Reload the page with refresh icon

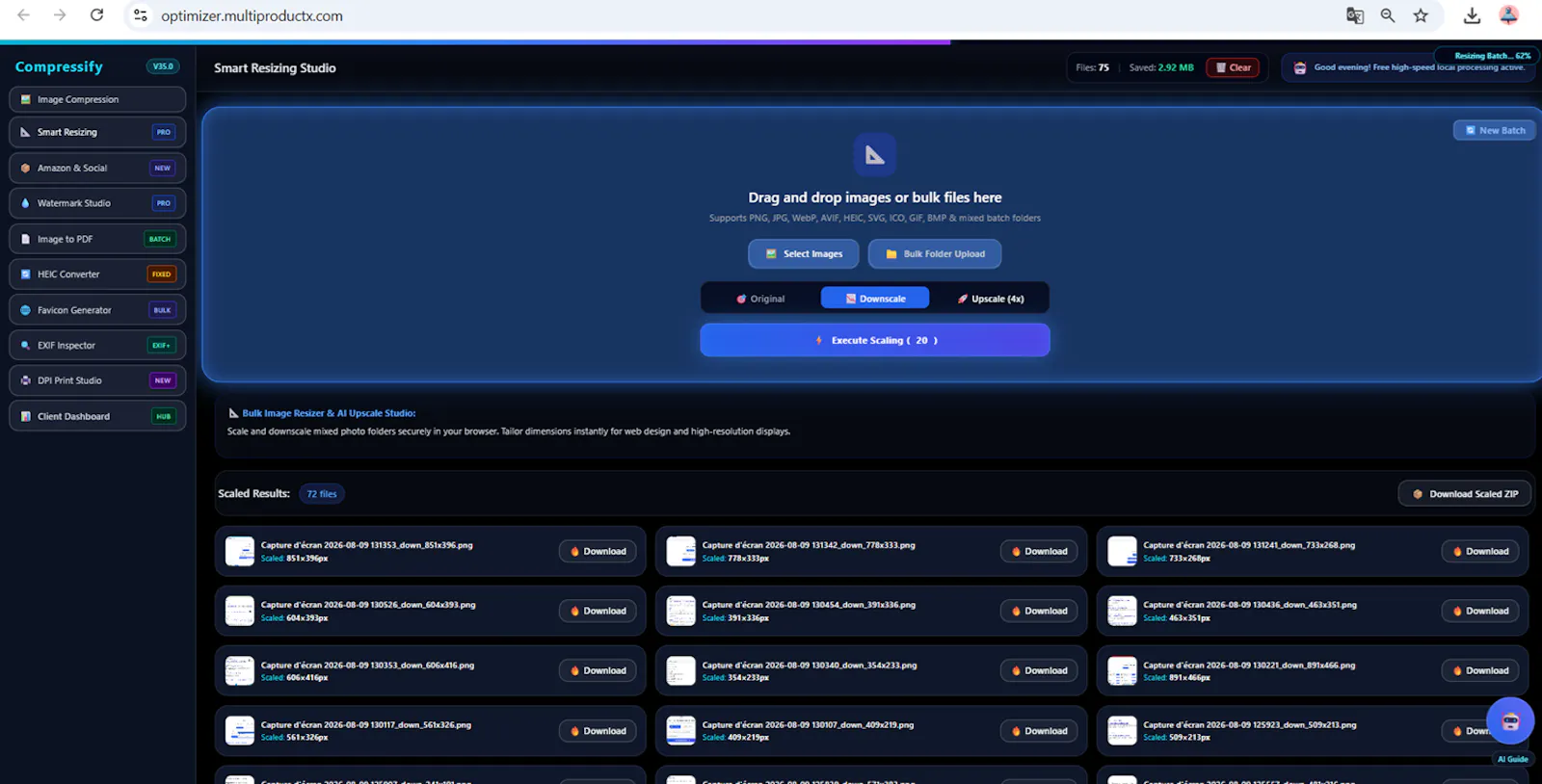click(x=96, y=15)
